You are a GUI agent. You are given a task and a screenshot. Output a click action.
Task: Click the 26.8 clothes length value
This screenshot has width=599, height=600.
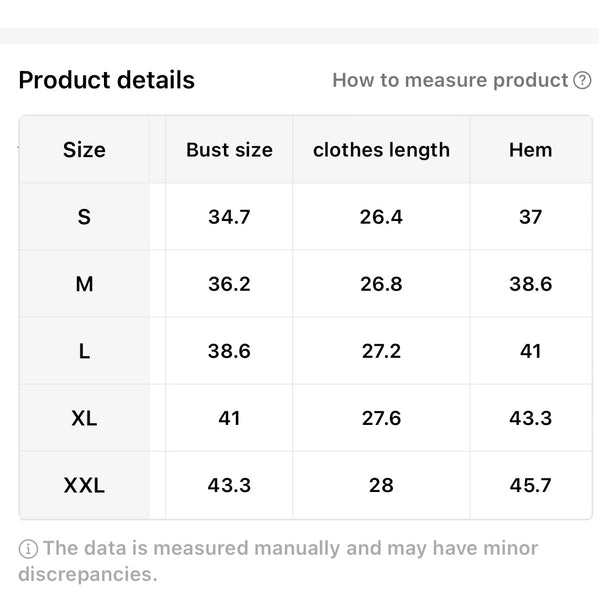[381, 284]
